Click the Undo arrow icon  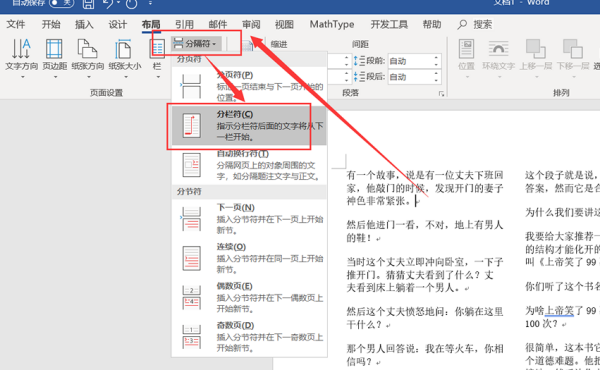(108, 4)
